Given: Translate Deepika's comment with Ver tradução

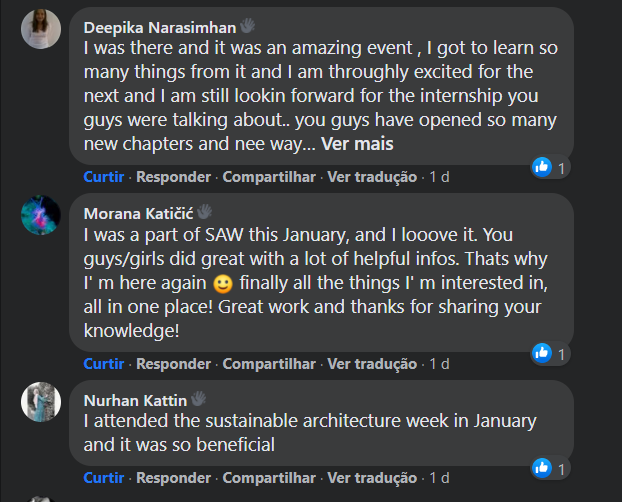Looking at the screenshot, I should tap(372, 177).
